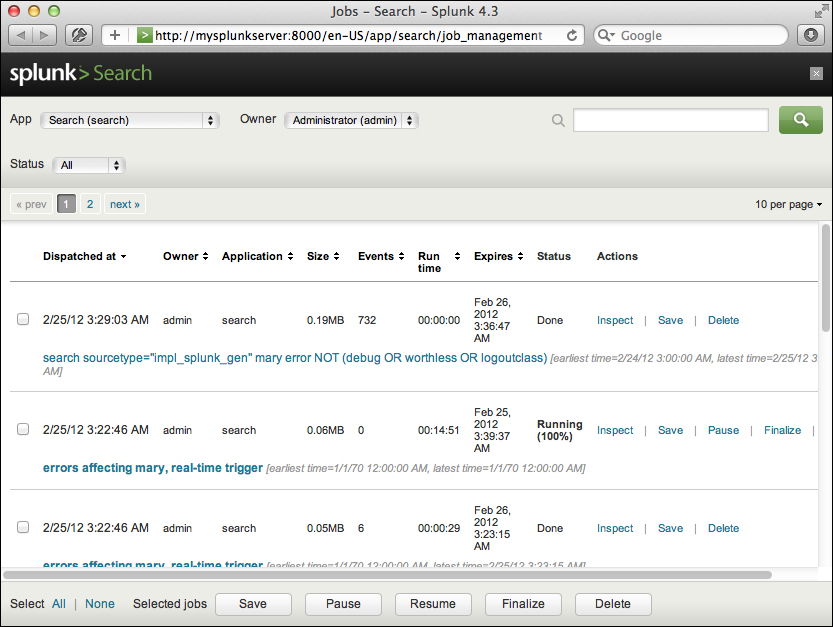This screenshot has width=833, height=627.
Task: Click the next » pagination link
Action: (x=125, y=204)
